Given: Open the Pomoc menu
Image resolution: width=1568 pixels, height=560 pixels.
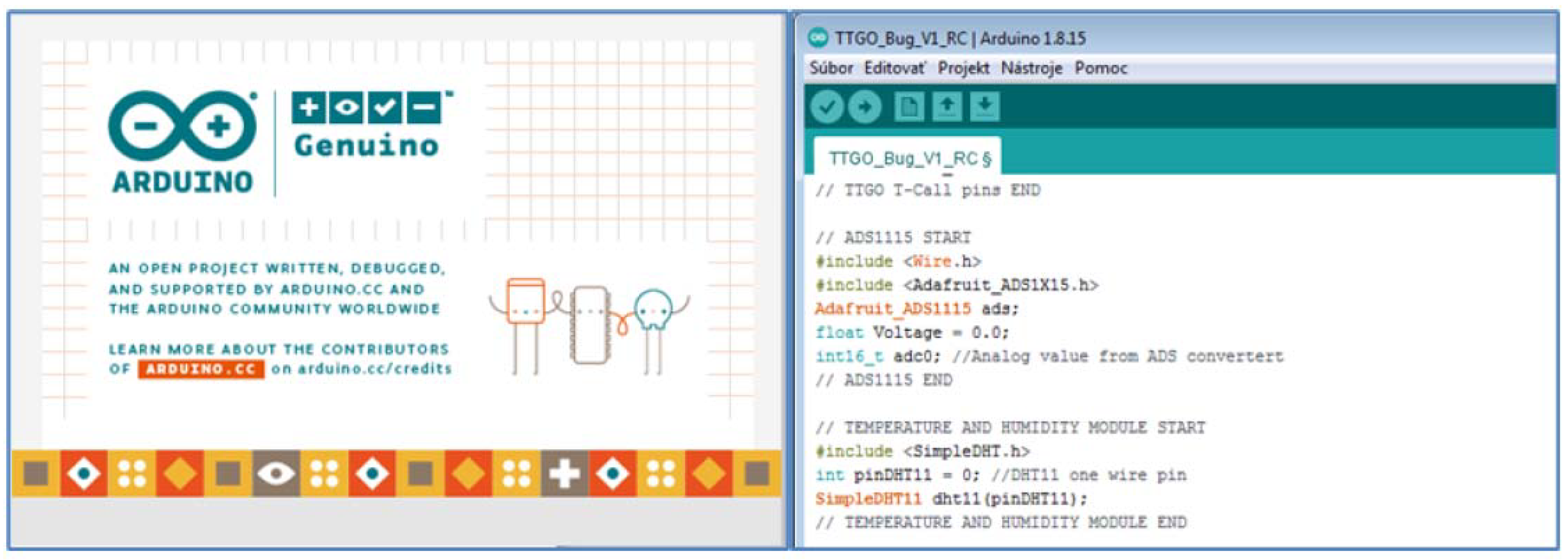Looking at the screenshot, I should pos(1101,68).
